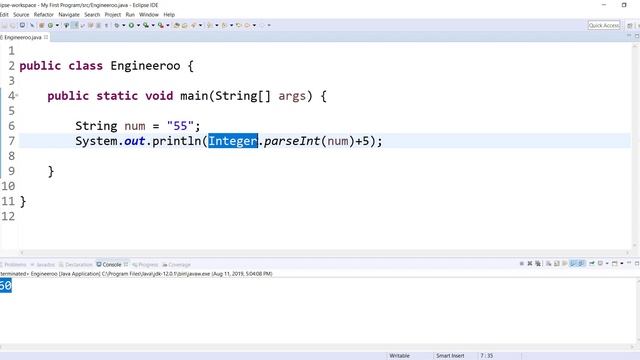Open Display Selected Console dropdown arrow
Screen dimensions: 640x360
coord(607,263)
